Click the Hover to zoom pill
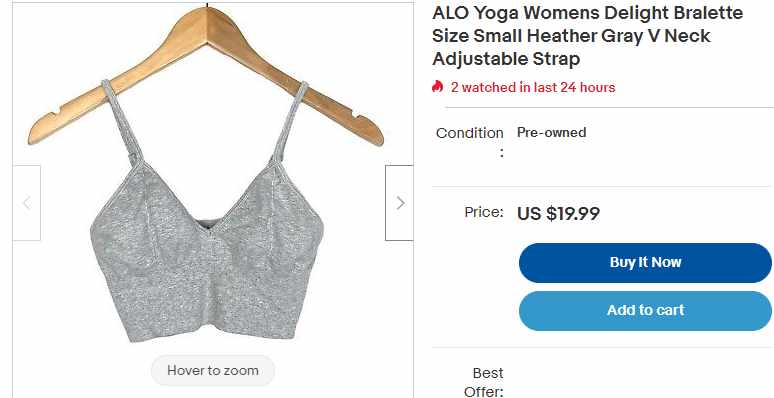This screenshot has width=774, height=398. point(213,370)
